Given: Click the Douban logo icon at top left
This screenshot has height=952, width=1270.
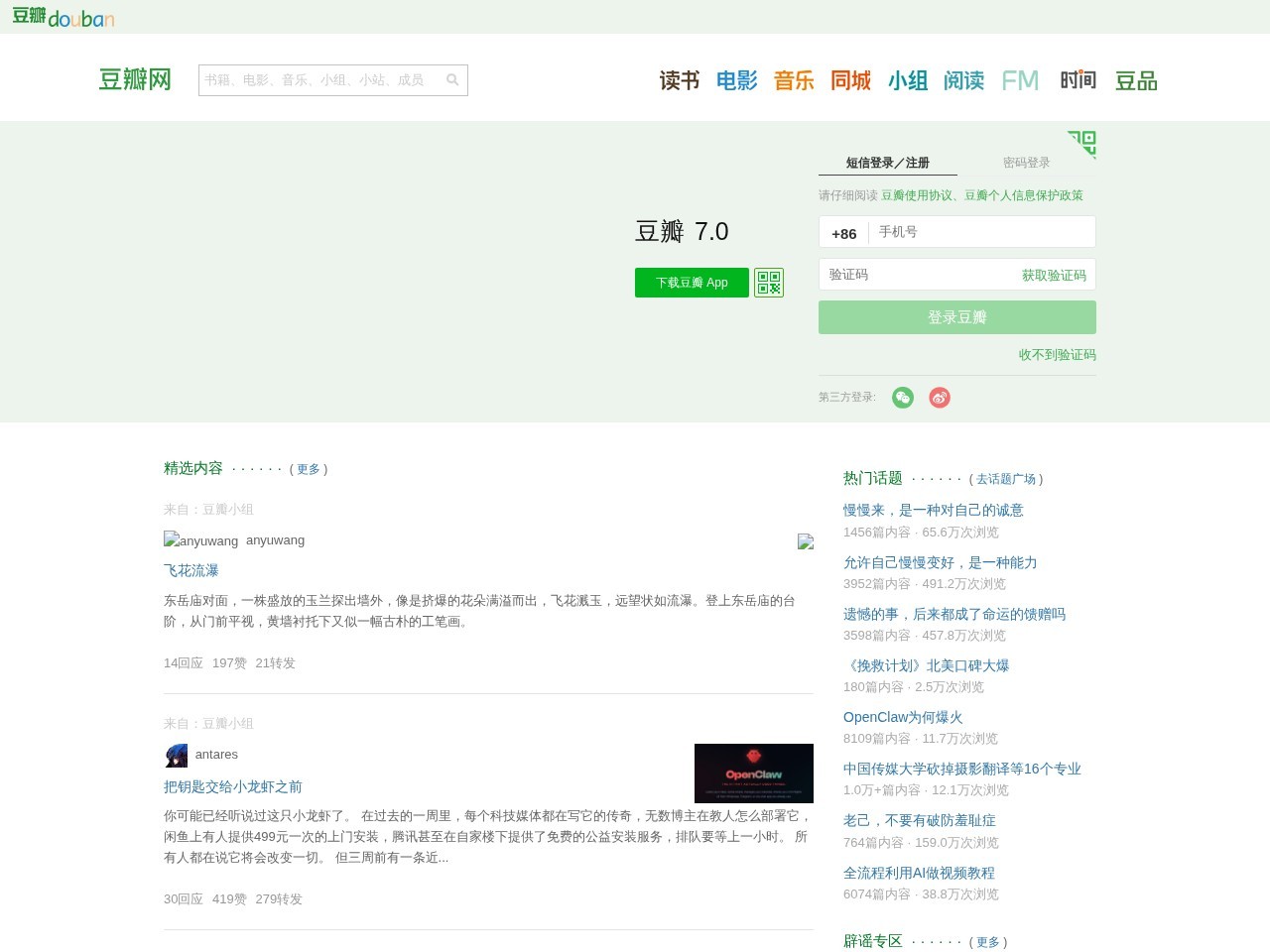Looking at the screenshot, I should [29, 17].
